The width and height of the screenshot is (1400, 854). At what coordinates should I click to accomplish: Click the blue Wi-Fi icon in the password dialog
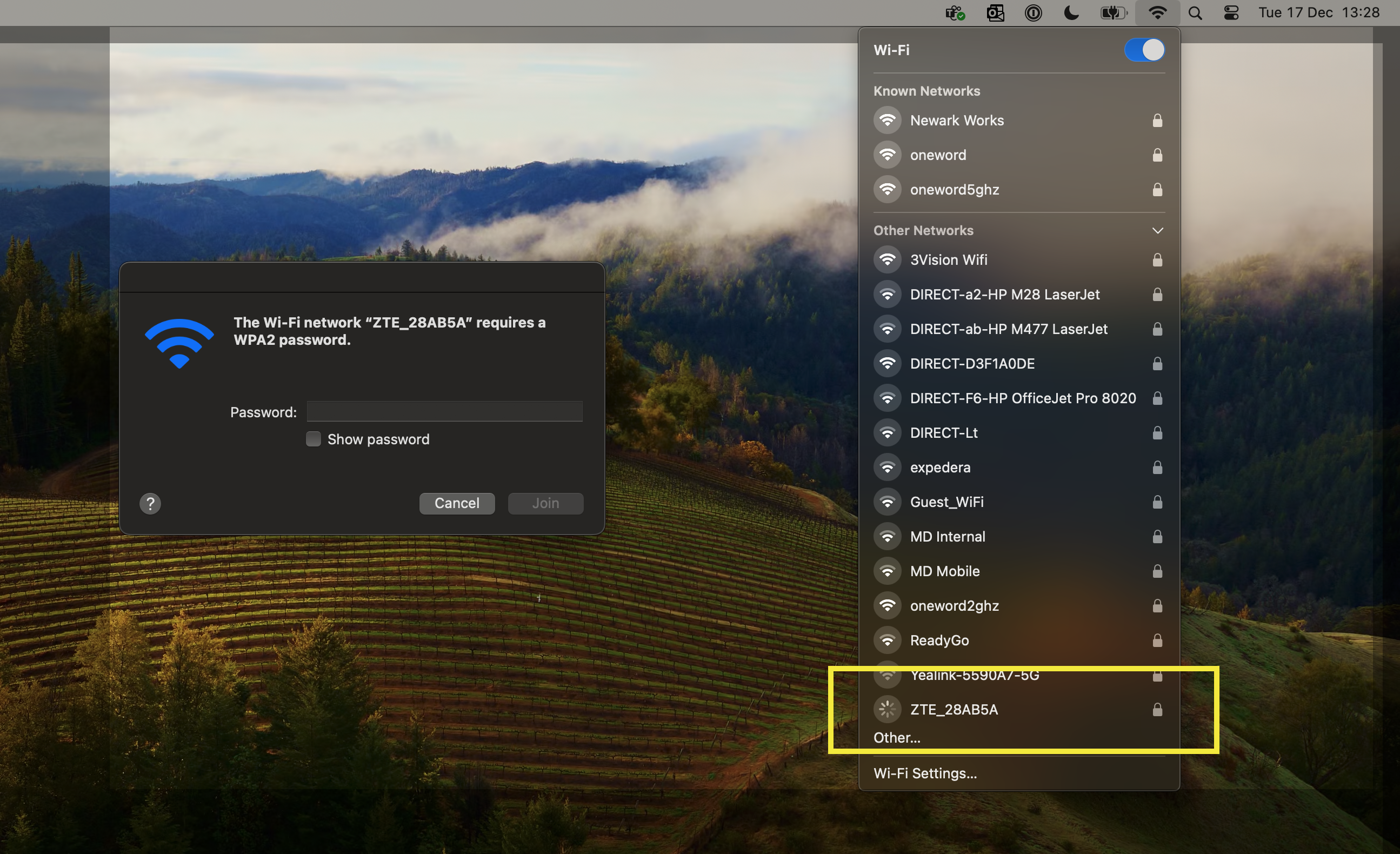(x=179, y=343)
